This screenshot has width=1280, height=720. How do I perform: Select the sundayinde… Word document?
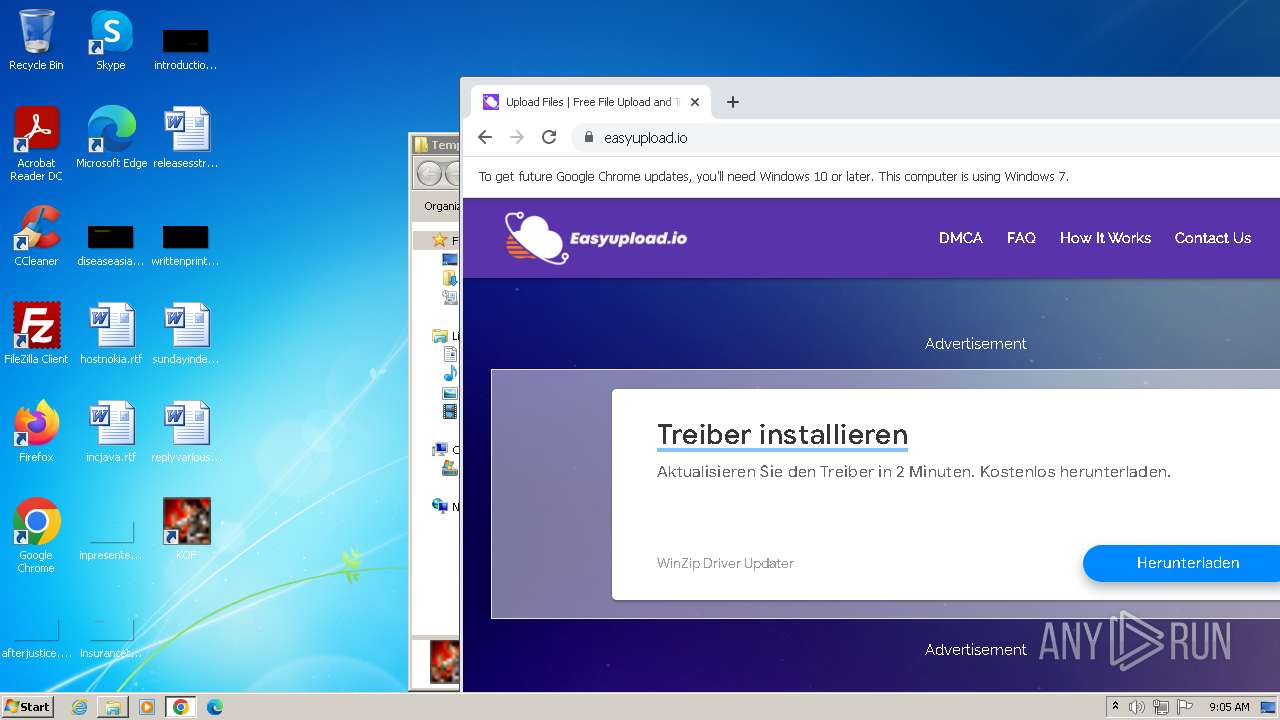186,334
